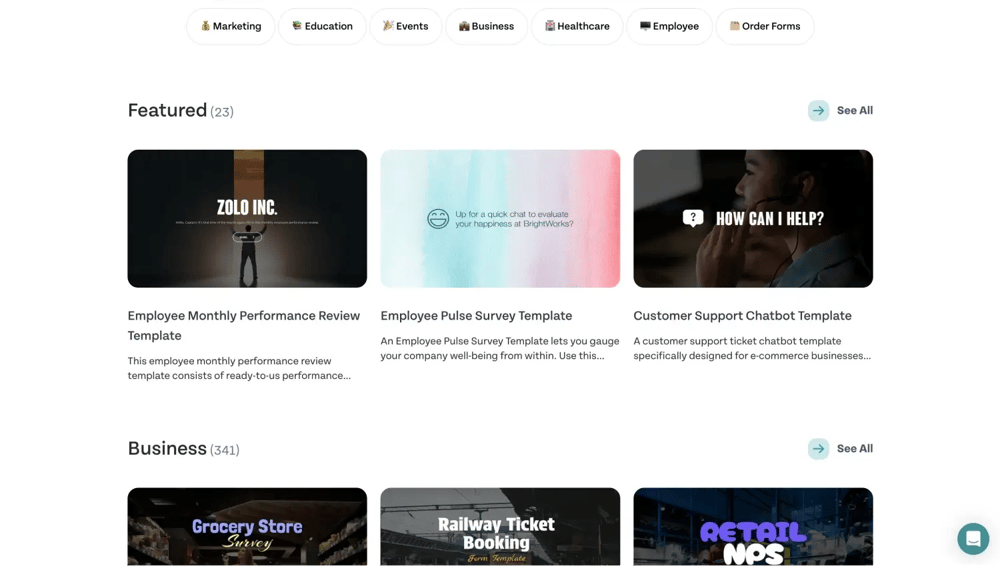This screenshot has width=1000, height=566.
Task: Open the Railway Ticket Booking thumbnail
Action: coord(500,526)
